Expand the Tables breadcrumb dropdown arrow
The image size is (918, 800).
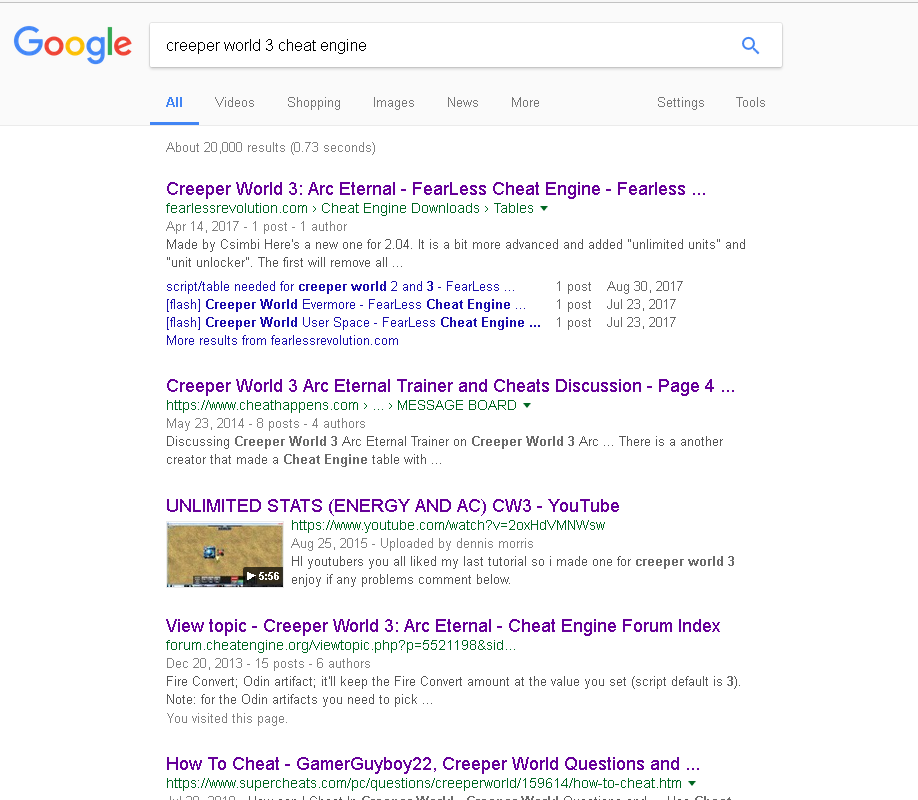click(x=543, y=208)
